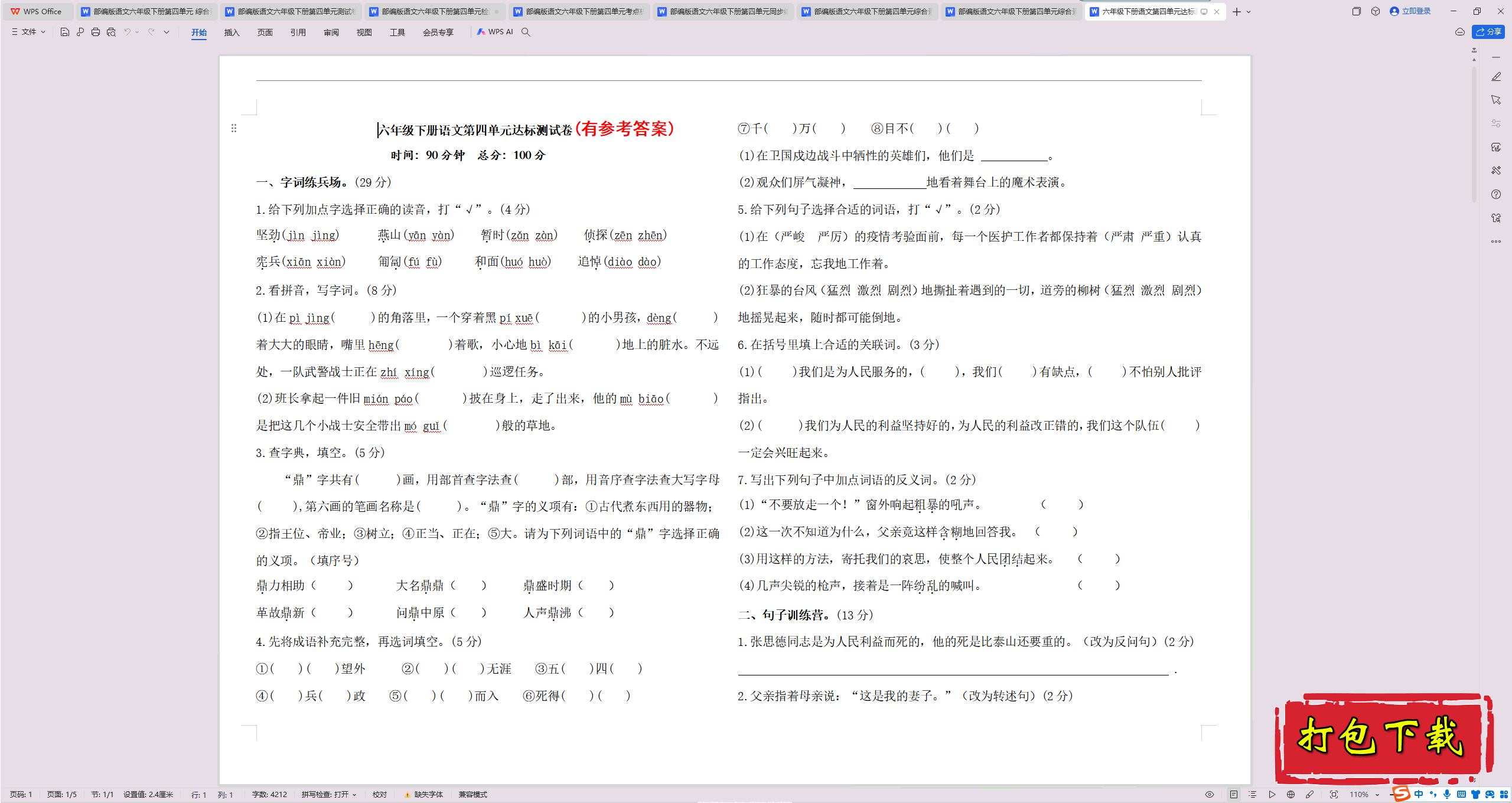Switch to outline view icon
The image size is (1512, 803).
click(x=1253, y=795)
